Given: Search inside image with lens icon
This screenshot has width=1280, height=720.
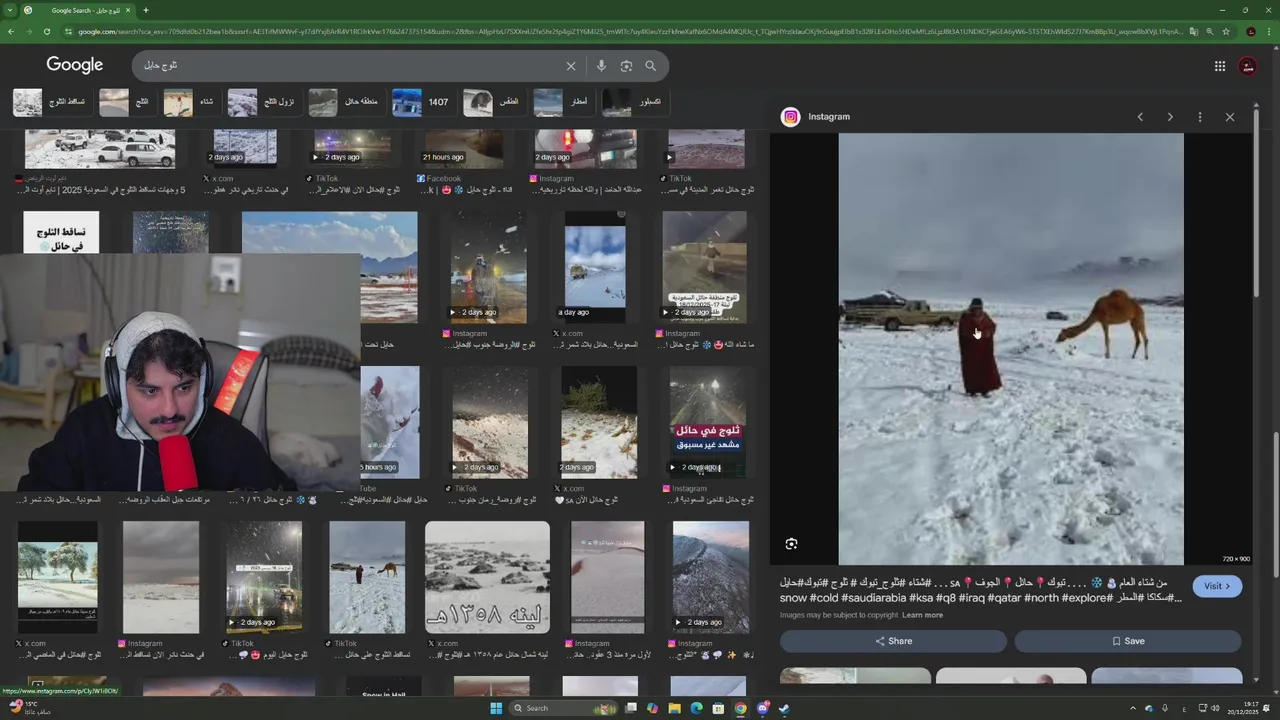Looking at the screenshot, I should pos(791,544).
